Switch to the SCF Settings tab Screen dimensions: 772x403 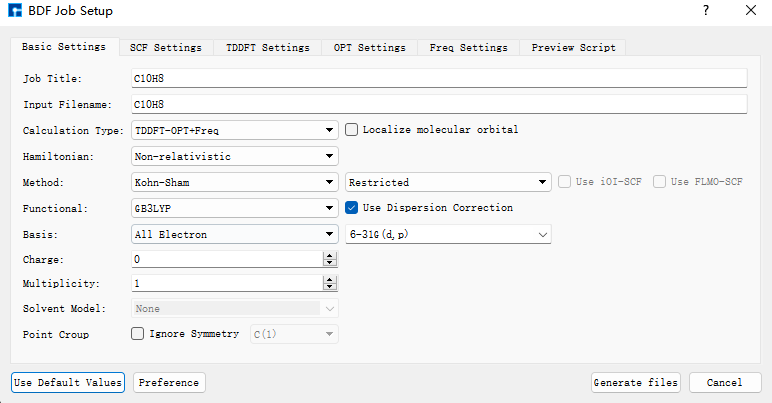166,47
